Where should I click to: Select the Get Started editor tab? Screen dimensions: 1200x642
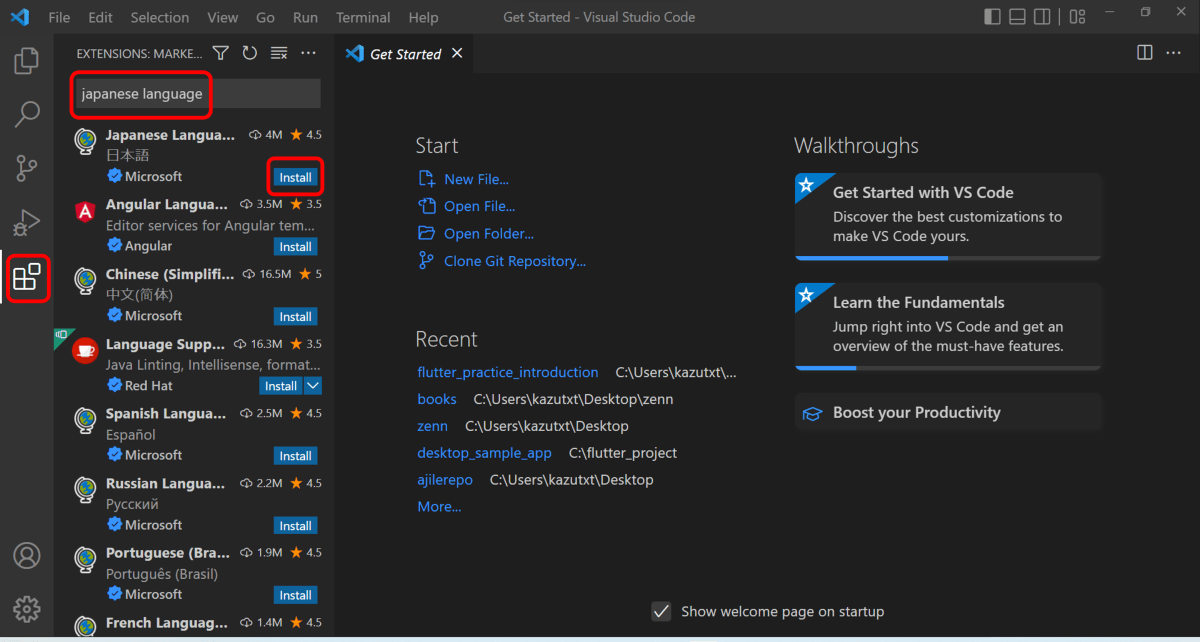405,54
